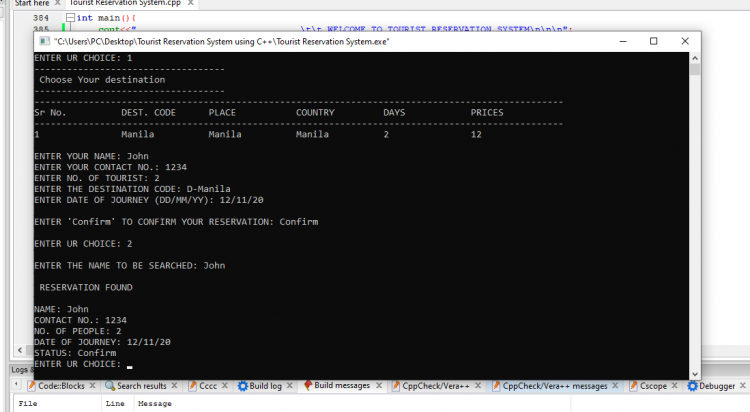Click the console scrollbar up arrow

(695, 58)
